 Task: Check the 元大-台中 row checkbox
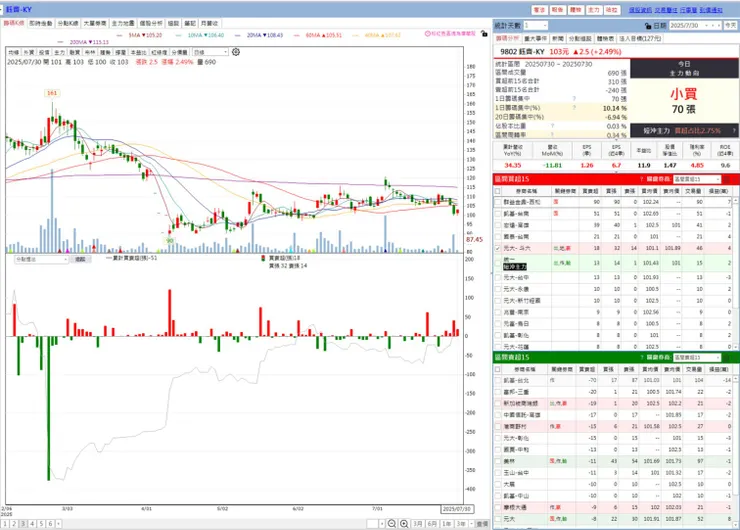coord(498,278)
